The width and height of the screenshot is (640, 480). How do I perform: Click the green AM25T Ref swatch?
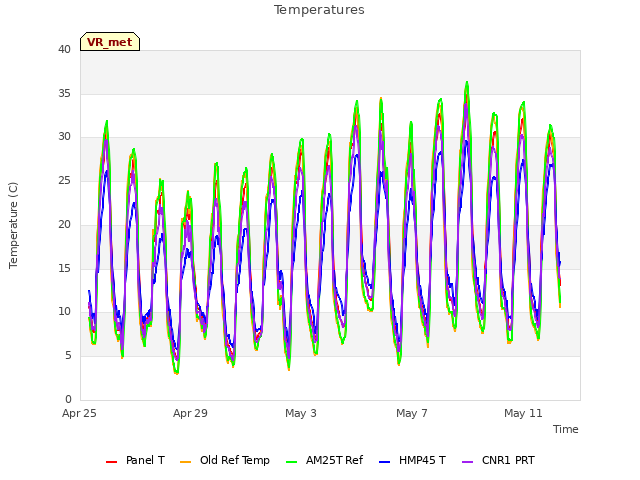pos(291,462)
